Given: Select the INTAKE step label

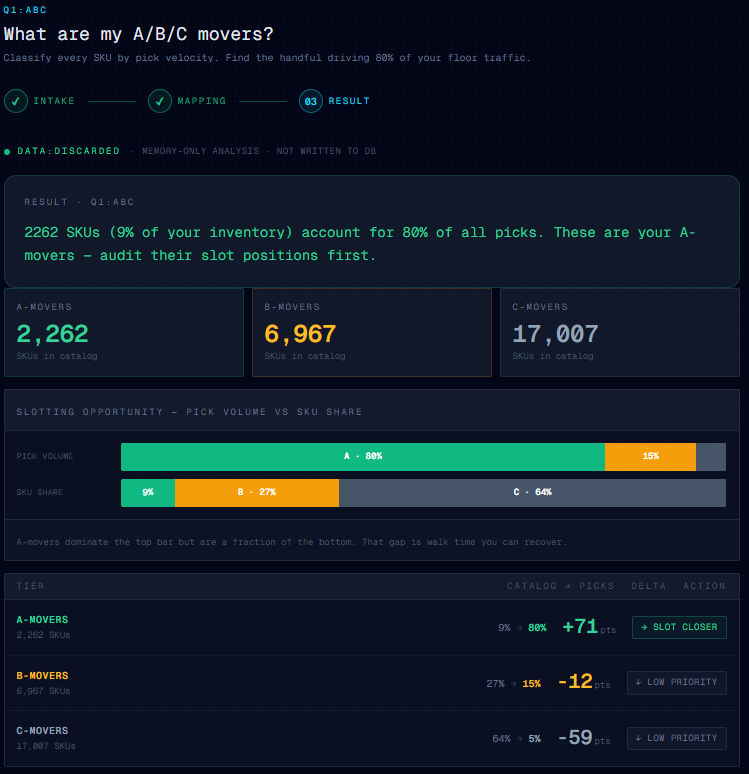Looking at the screenshot, I should pos(54,101).
